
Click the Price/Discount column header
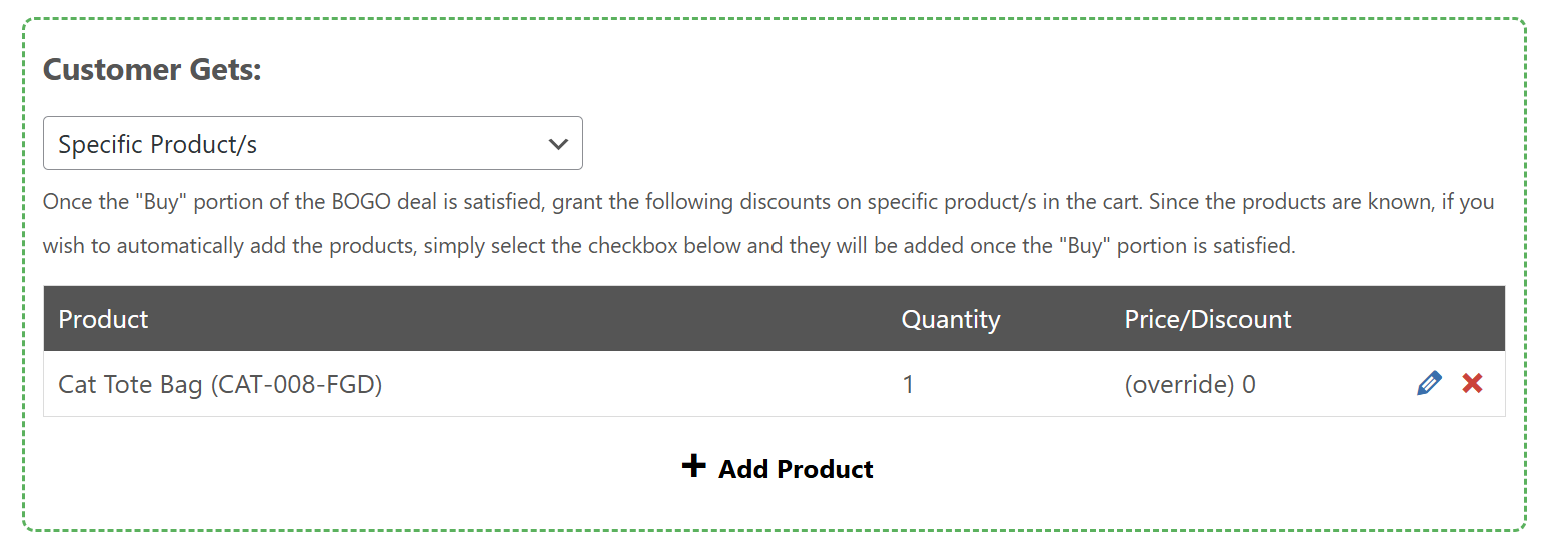[1207, 319]
